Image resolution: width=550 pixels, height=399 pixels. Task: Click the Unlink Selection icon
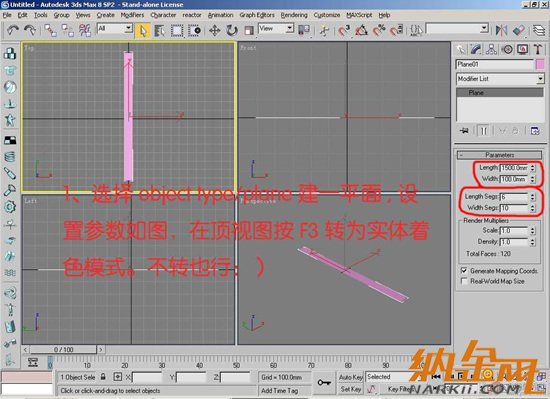(x=68, y=31)
